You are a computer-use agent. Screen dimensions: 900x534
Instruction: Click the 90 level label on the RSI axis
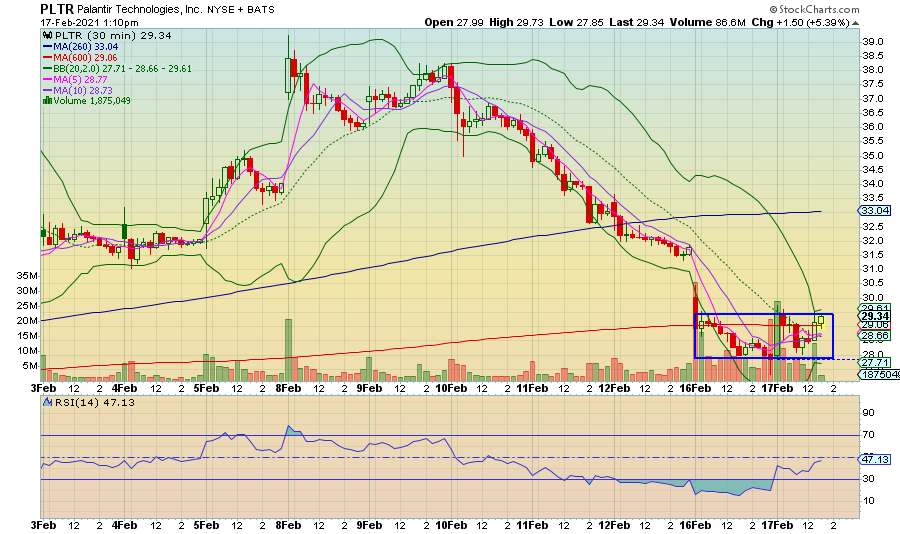(x=868, y=413)
